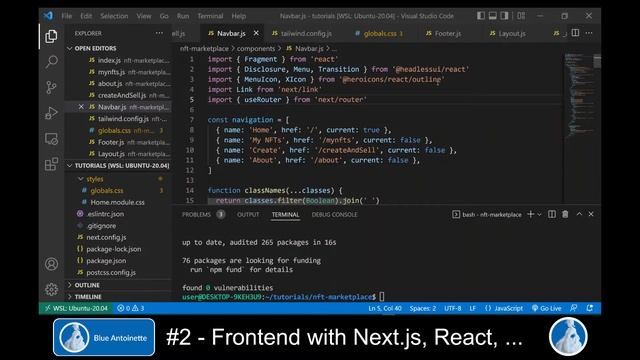Open Home.module.css in file tree
The height and width of the screenshot is (360, 640).
pos(118,202)
